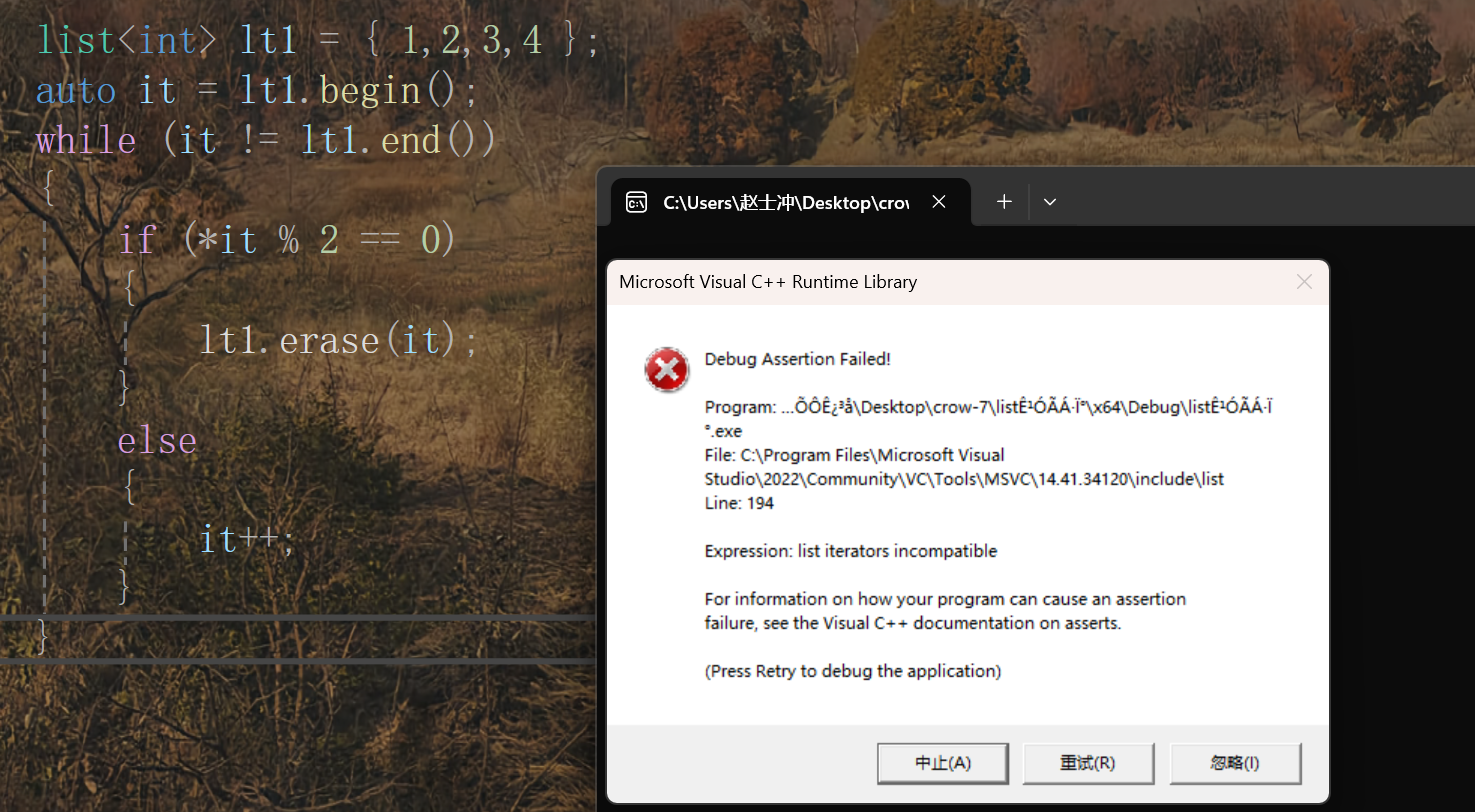Viewport: 1475px width, 812px height.
Task: Click the 'else' keyword in code
Action: (157, 440)
